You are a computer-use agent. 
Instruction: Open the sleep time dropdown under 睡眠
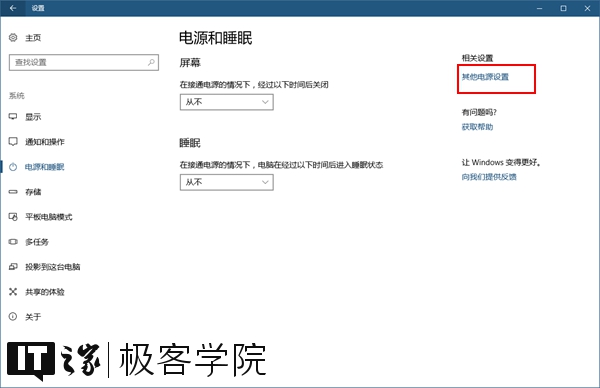point(227,182)
